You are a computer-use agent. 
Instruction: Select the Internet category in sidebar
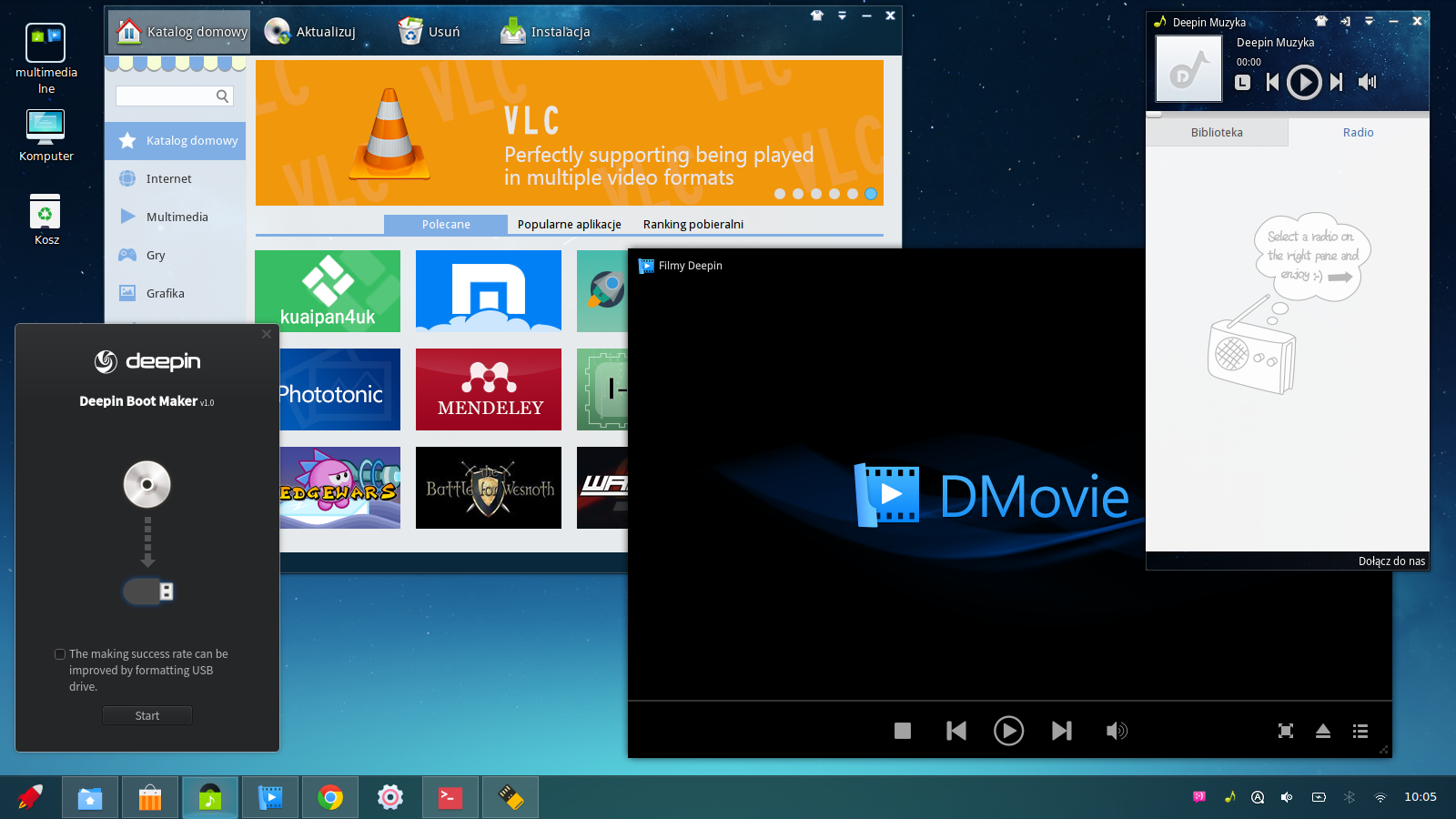click(175, 179)
